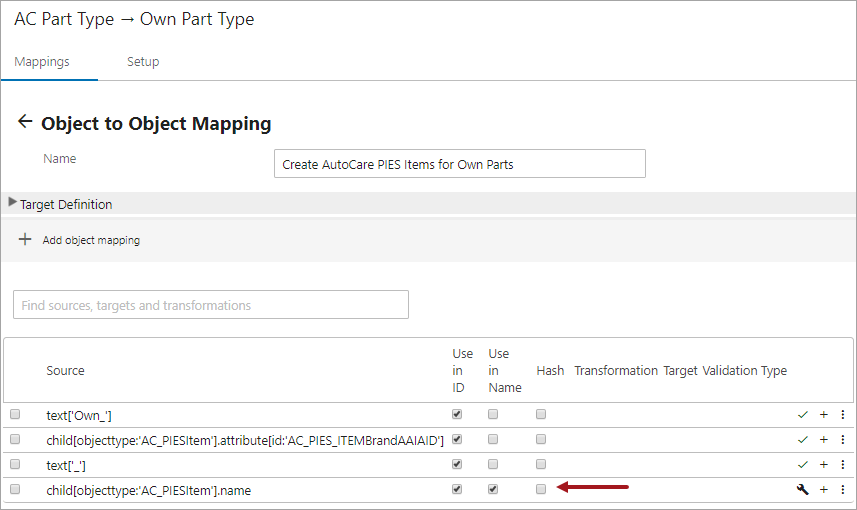Uncheck Use in ID for text['_'] row
Screen dimensions: 857x510
tap(457, 464)
